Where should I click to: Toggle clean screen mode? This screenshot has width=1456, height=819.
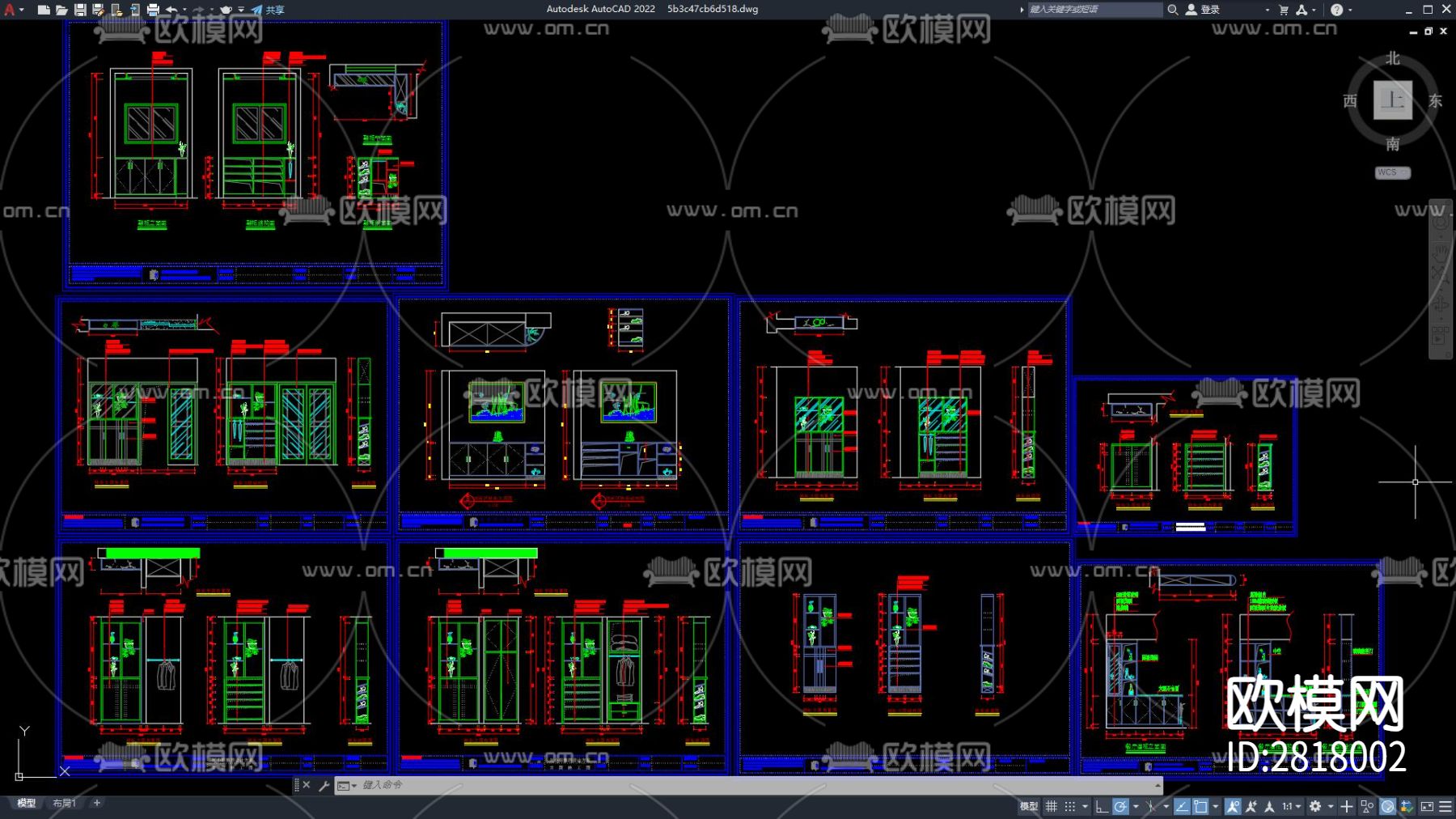tap(1427, 806)
